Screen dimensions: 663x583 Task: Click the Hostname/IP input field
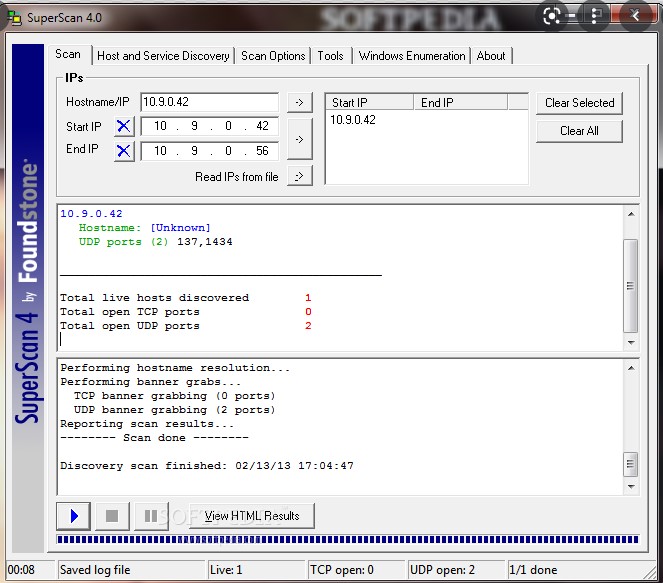[209, 102]
